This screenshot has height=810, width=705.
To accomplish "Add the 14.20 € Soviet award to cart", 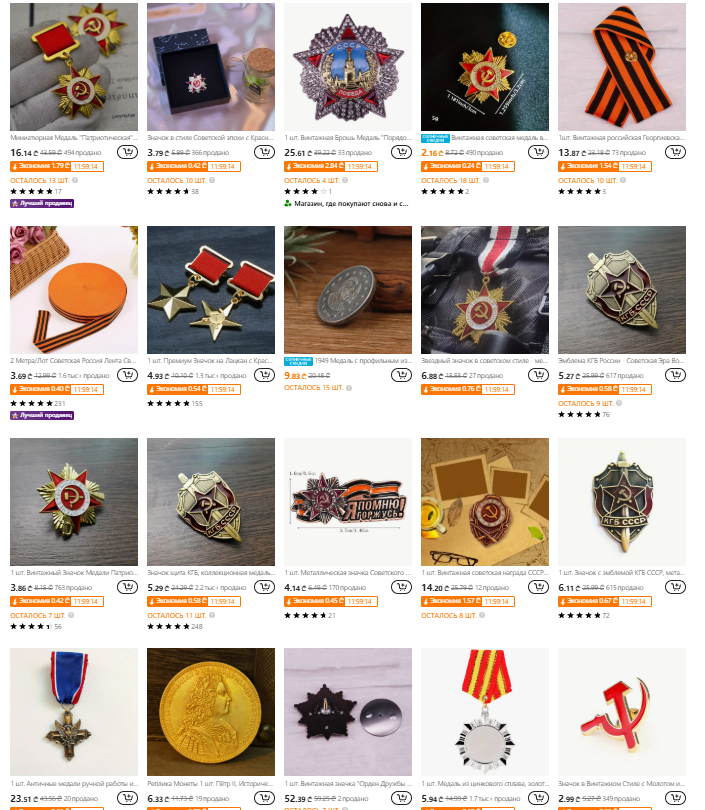I will (538, 587).
